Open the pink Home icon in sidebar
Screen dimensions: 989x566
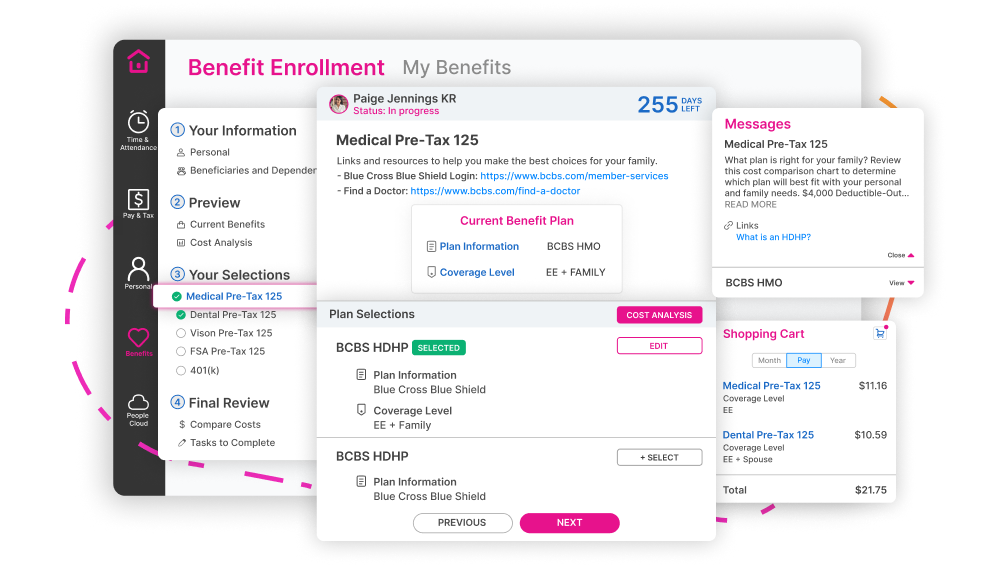[x=138, y=62]
